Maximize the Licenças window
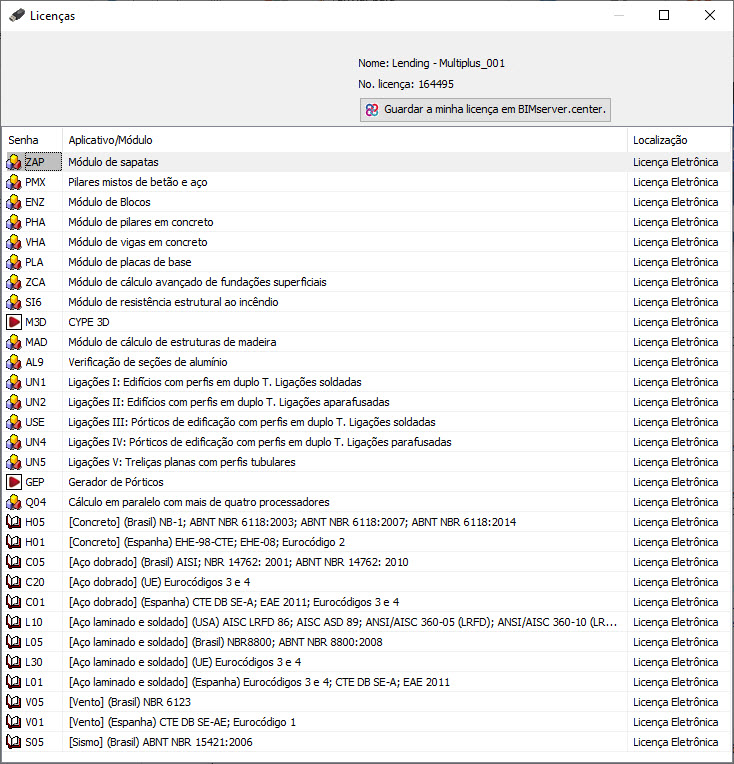 tap(664, 16)
